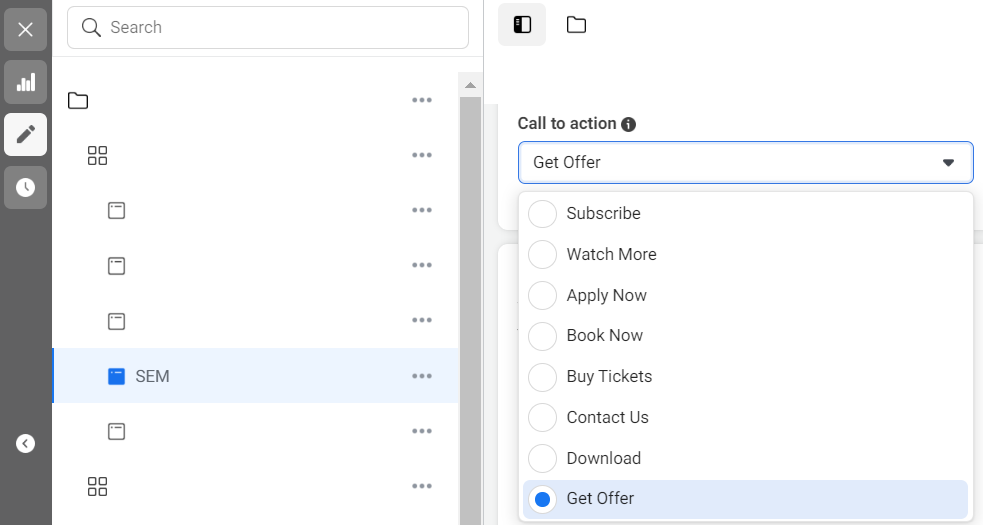Click the tree panel vertical scrollbar thumb
983x525 pixels.
[470, 310]
